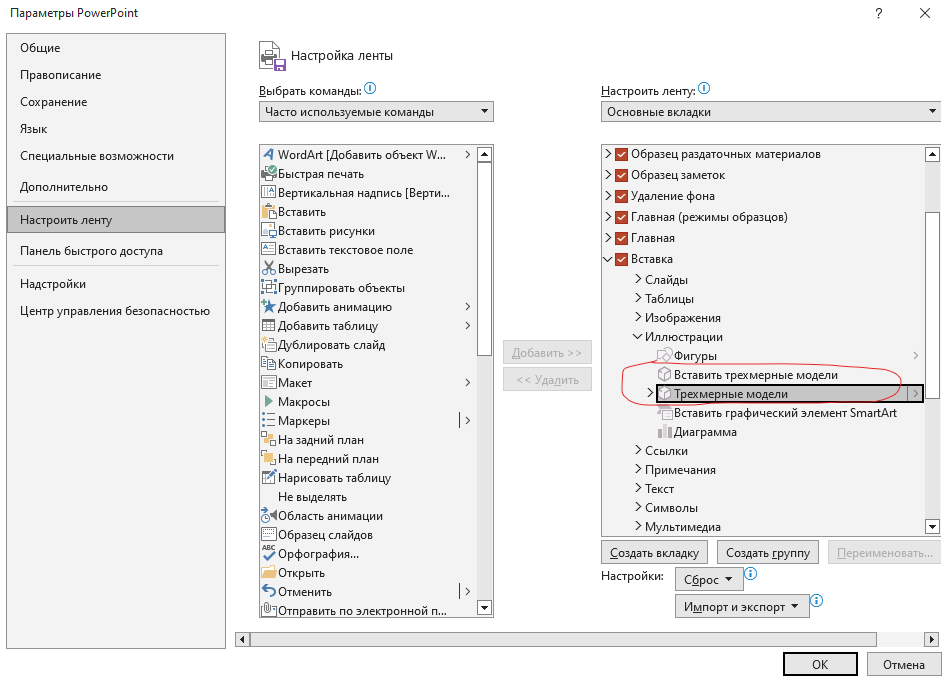Image resolution: width=946 pixels, height=683 pixels.
Task: Click info icon next to Настроить ленту
Action: 704,89
